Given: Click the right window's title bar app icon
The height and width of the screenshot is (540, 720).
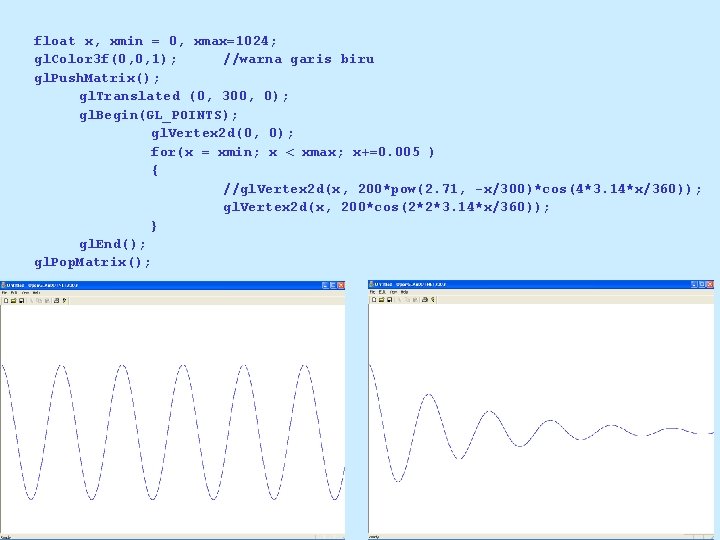Looking at the screenshot, I should [x=371, y=284].
